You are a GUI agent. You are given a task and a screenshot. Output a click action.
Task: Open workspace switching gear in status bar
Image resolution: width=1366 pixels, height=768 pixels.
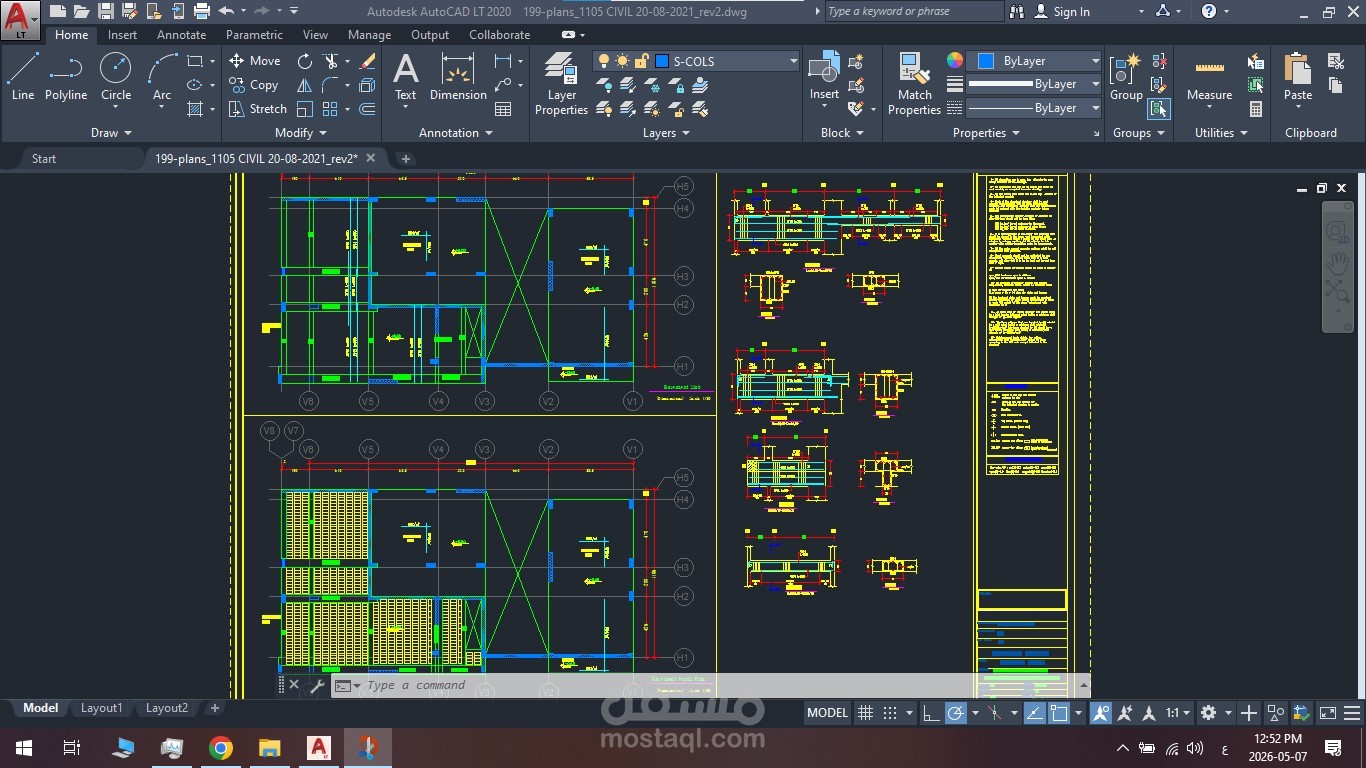[1208, 713]
